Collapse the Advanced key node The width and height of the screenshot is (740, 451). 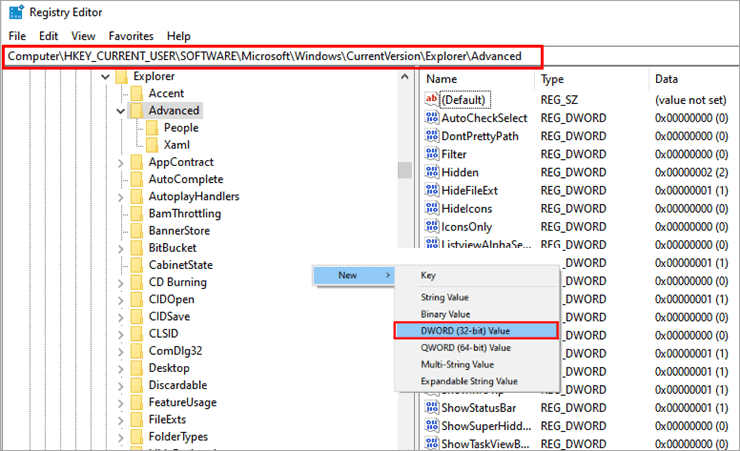121,111
